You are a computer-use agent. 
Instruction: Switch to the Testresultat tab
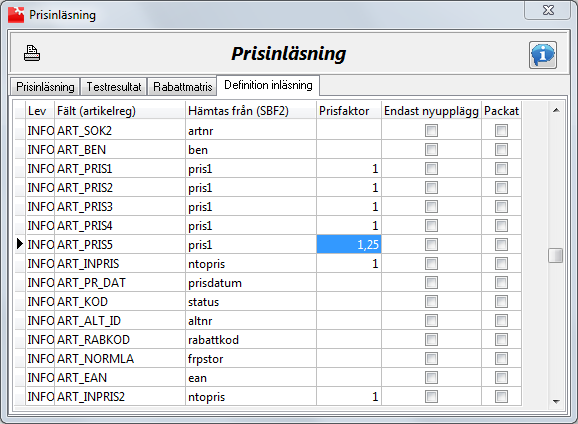click(114, 87)
